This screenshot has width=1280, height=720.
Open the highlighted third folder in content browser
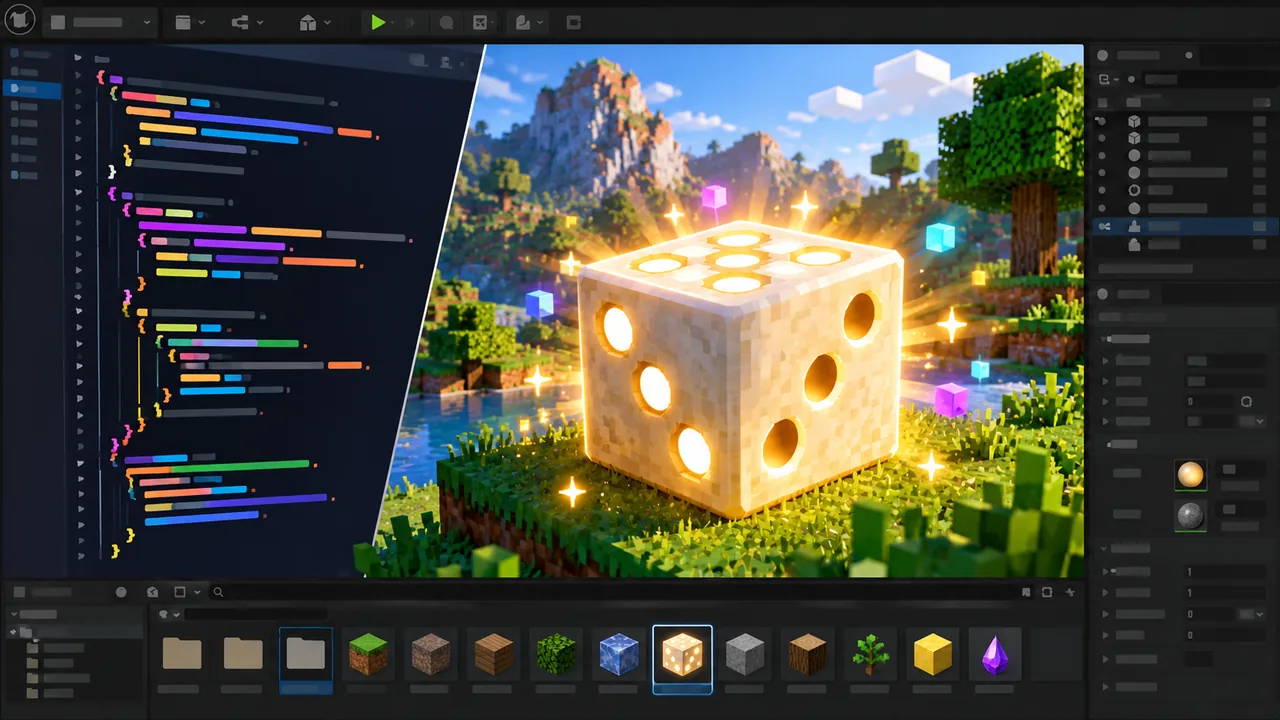click(x=306, y=659)
